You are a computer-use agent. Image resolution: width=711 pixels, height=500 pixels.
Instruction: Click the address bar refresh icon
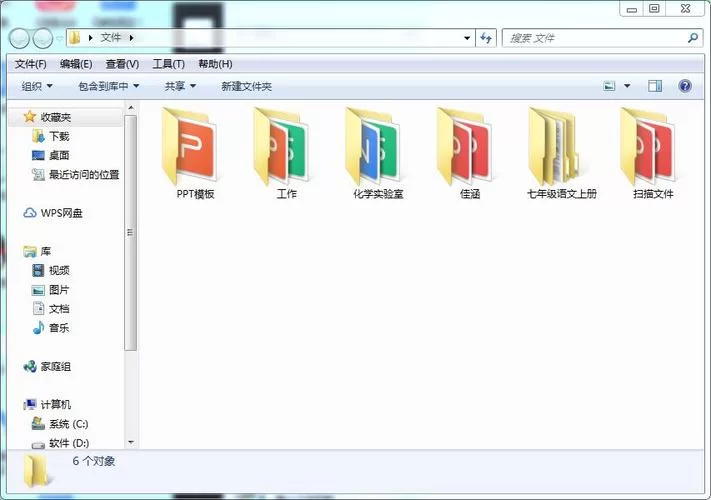click(x=486, y=38)
